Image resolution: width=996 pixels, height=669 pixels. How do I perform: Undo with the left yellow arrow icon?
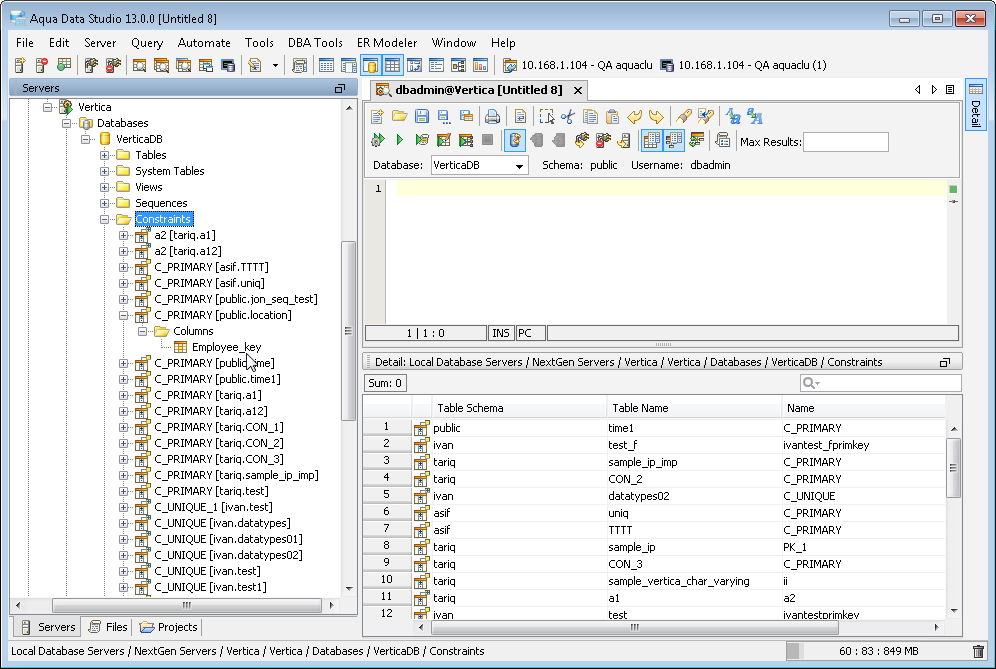[x=635, y=116]
